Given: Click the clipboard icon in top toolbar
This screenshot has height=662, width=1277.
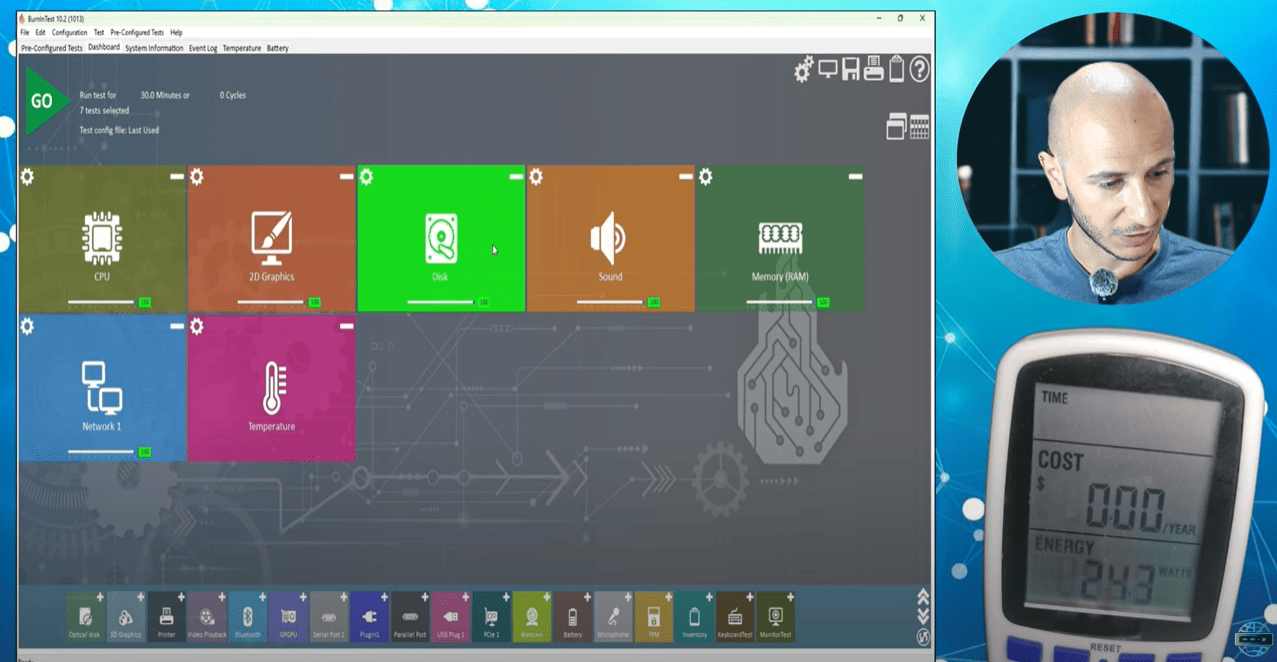Looking at the screenshot, I should point(896,69).
